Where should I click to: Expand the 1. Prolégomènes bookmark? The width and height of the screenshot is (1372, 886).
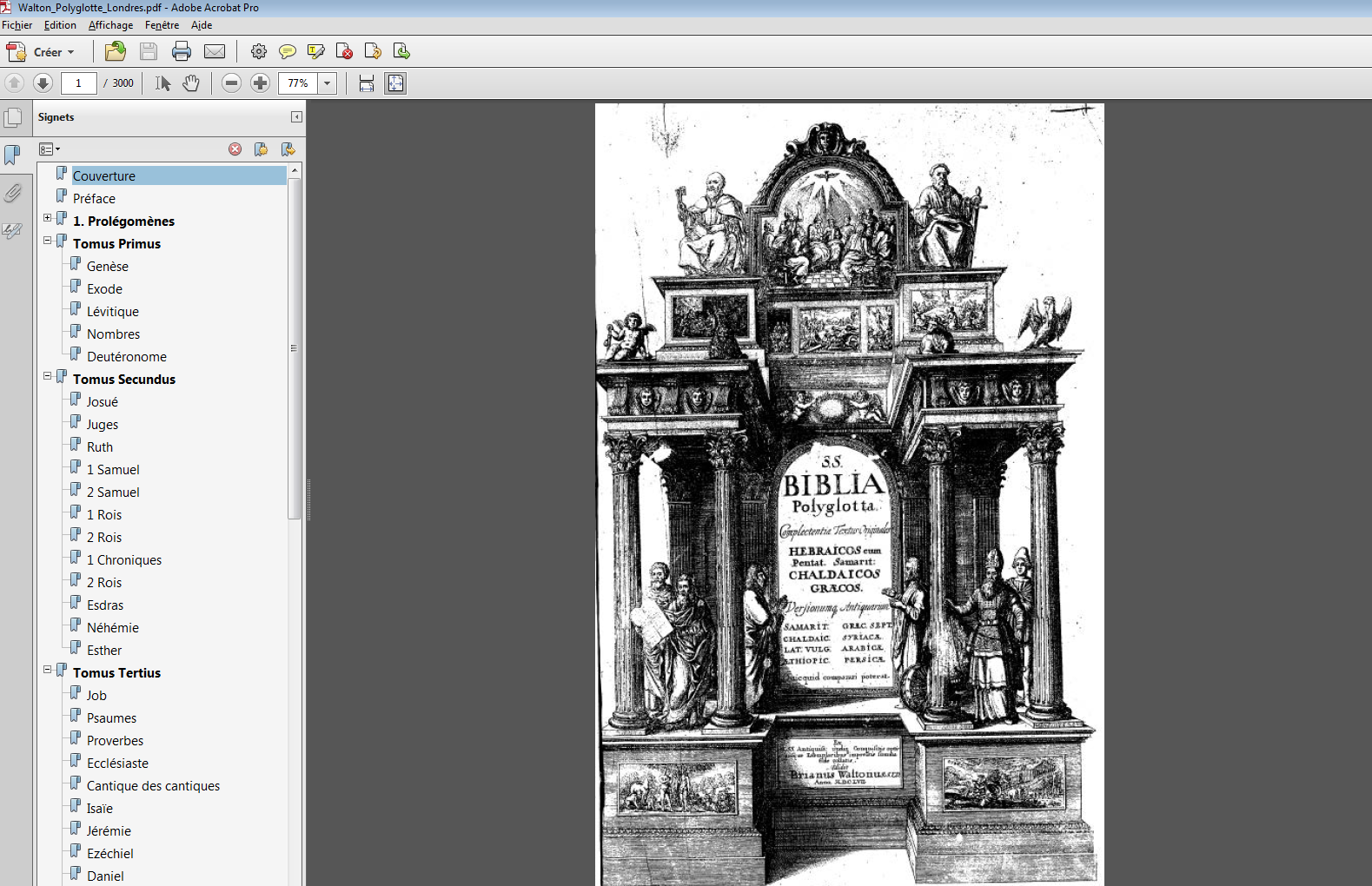click(48, 218)
